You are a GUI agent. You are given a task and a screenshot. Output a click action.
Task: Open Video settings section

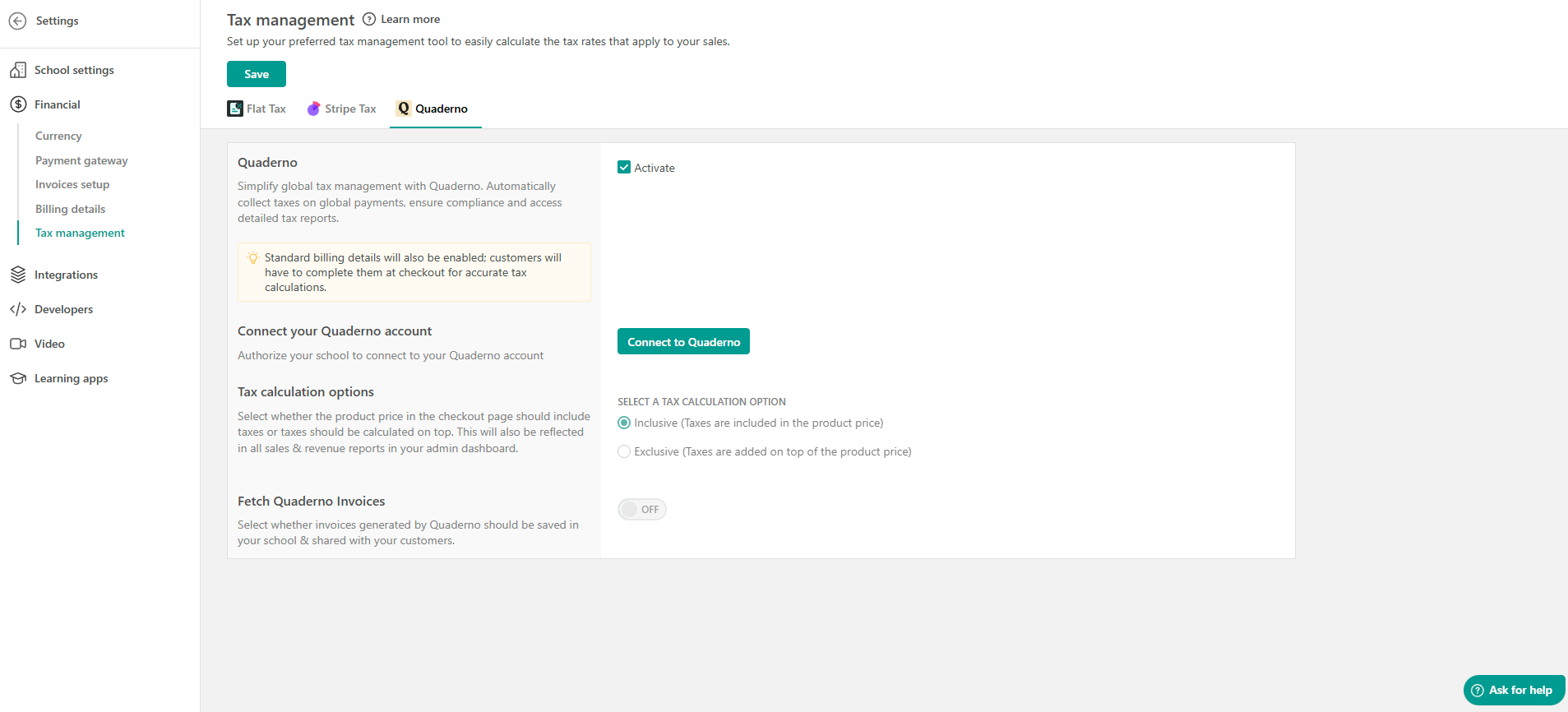point(49,344)
